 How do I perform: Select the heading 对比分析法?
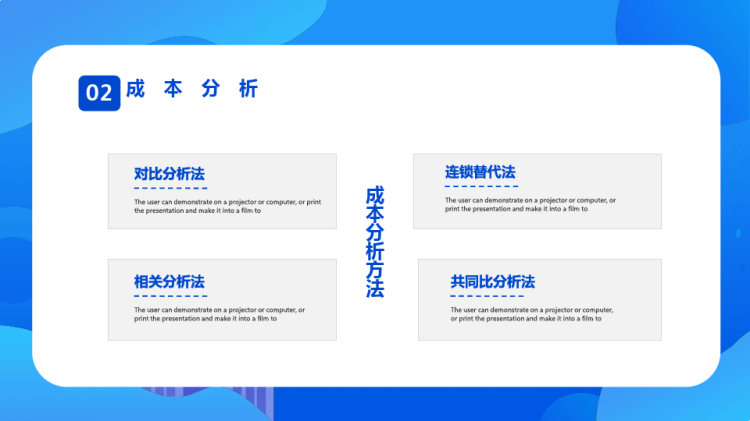(x=169, y=174)
